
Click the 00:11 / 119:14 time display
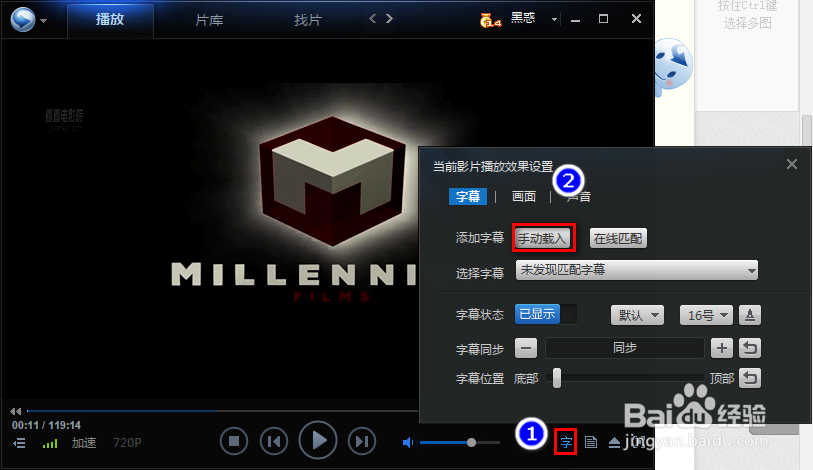[x=47, y=425]
